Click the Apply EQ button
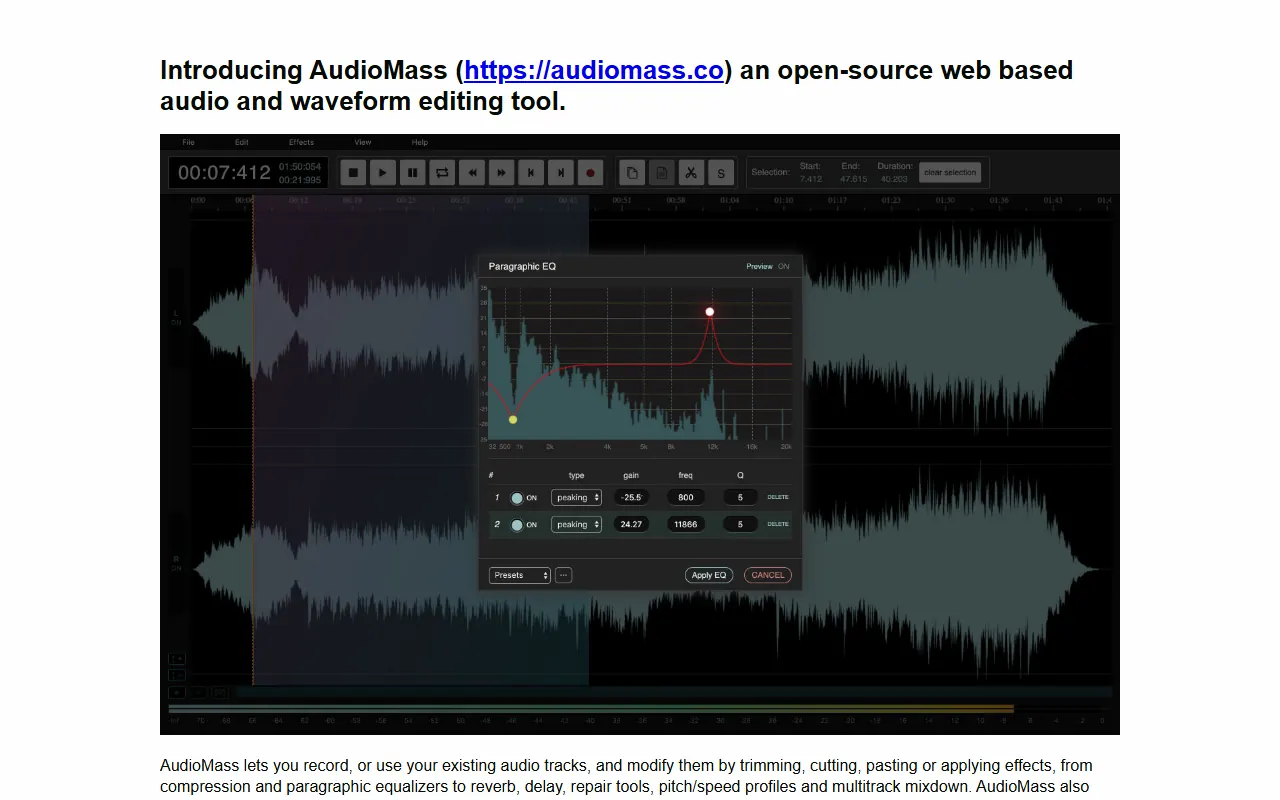Image resolution: width=1280 pixels, height=800 pixels. [x=709, y=575]
